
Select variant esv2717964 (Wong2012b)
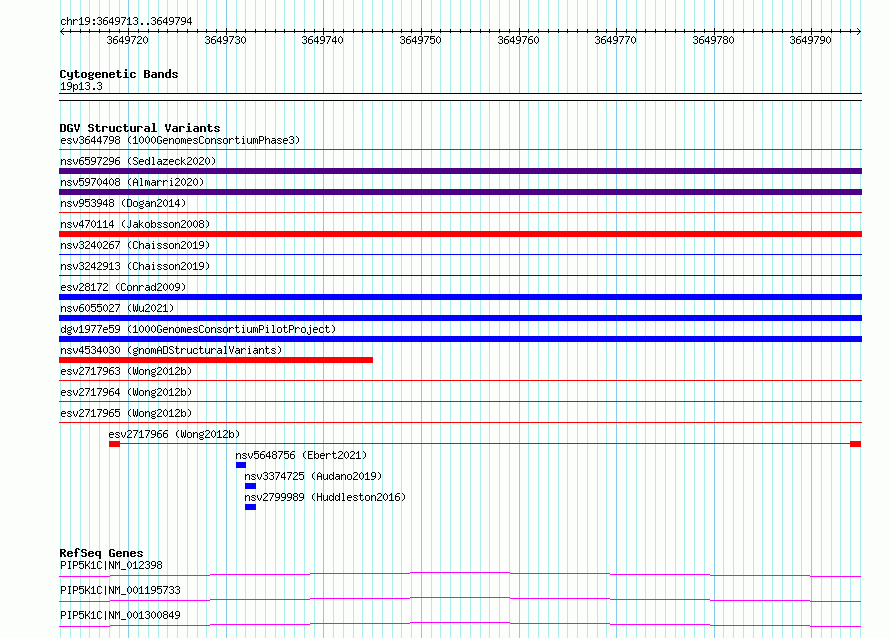(x=126, y=392)
